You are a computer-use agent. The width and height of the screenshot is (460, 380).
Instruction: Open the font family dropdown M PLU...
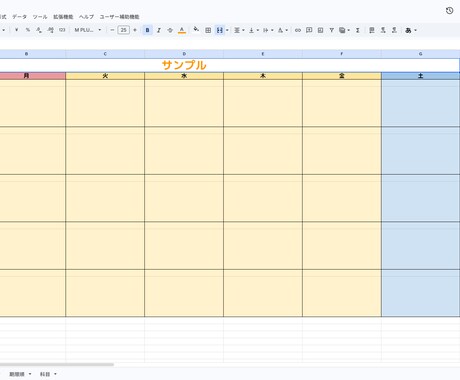click(x=87, y=30)
